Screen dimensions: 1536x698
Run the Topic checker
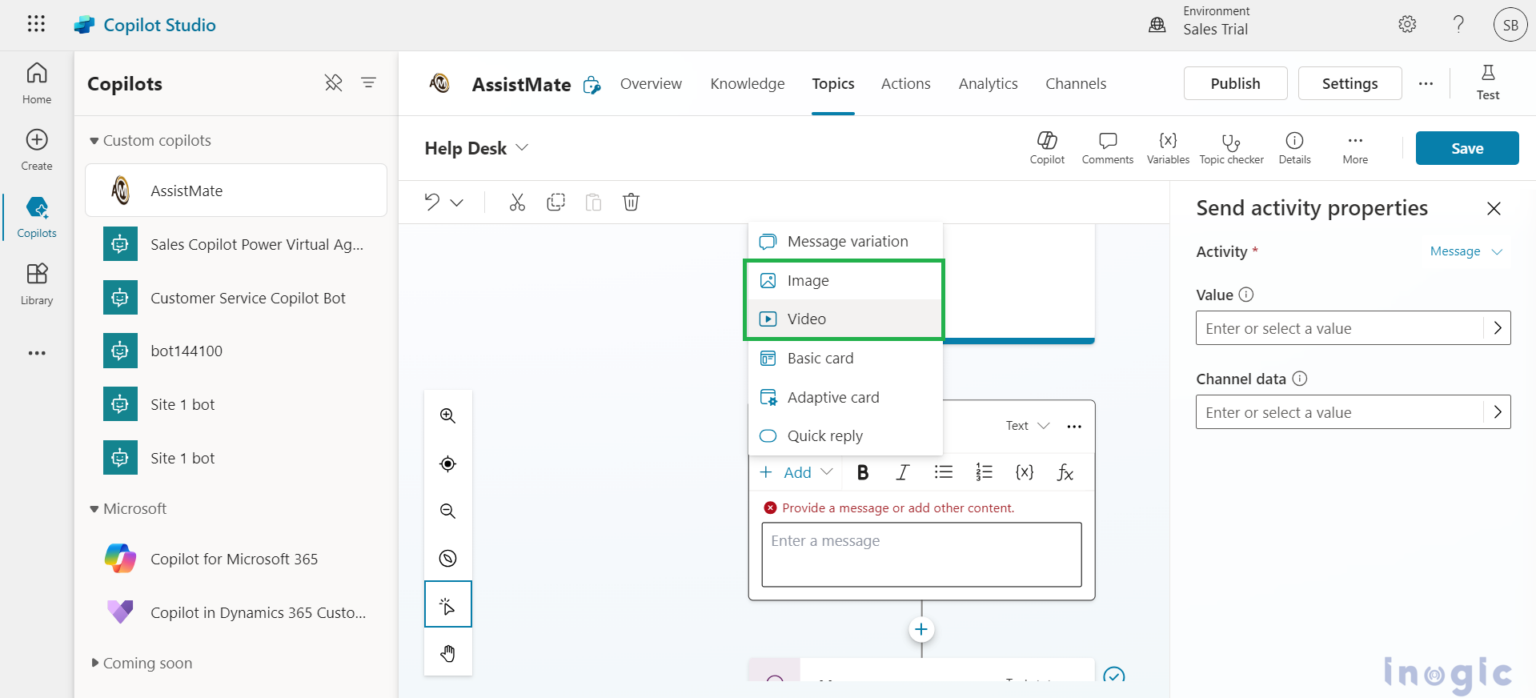pyautogui.click(x=1231, y=147)
